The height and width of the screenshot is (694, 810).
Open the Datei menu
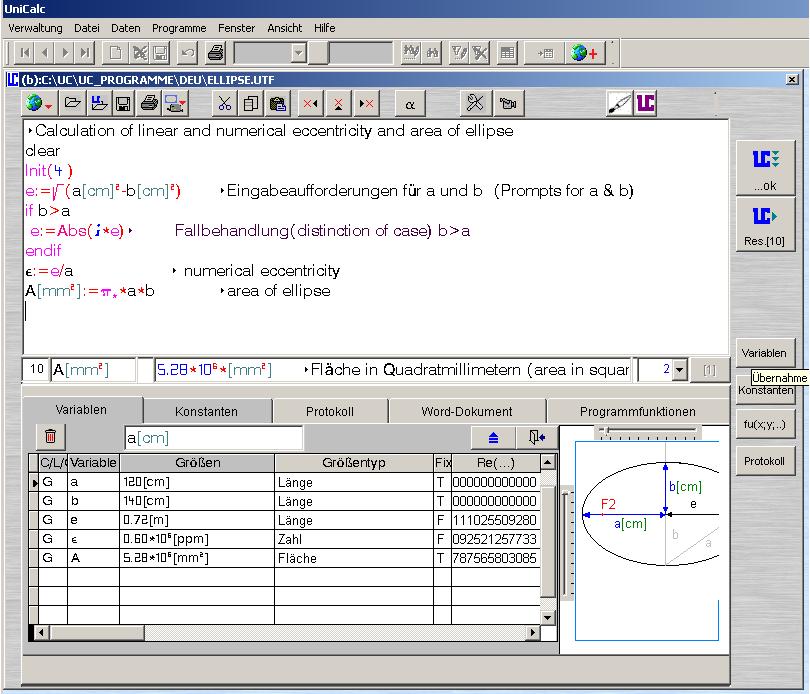[x=87, y=28]
